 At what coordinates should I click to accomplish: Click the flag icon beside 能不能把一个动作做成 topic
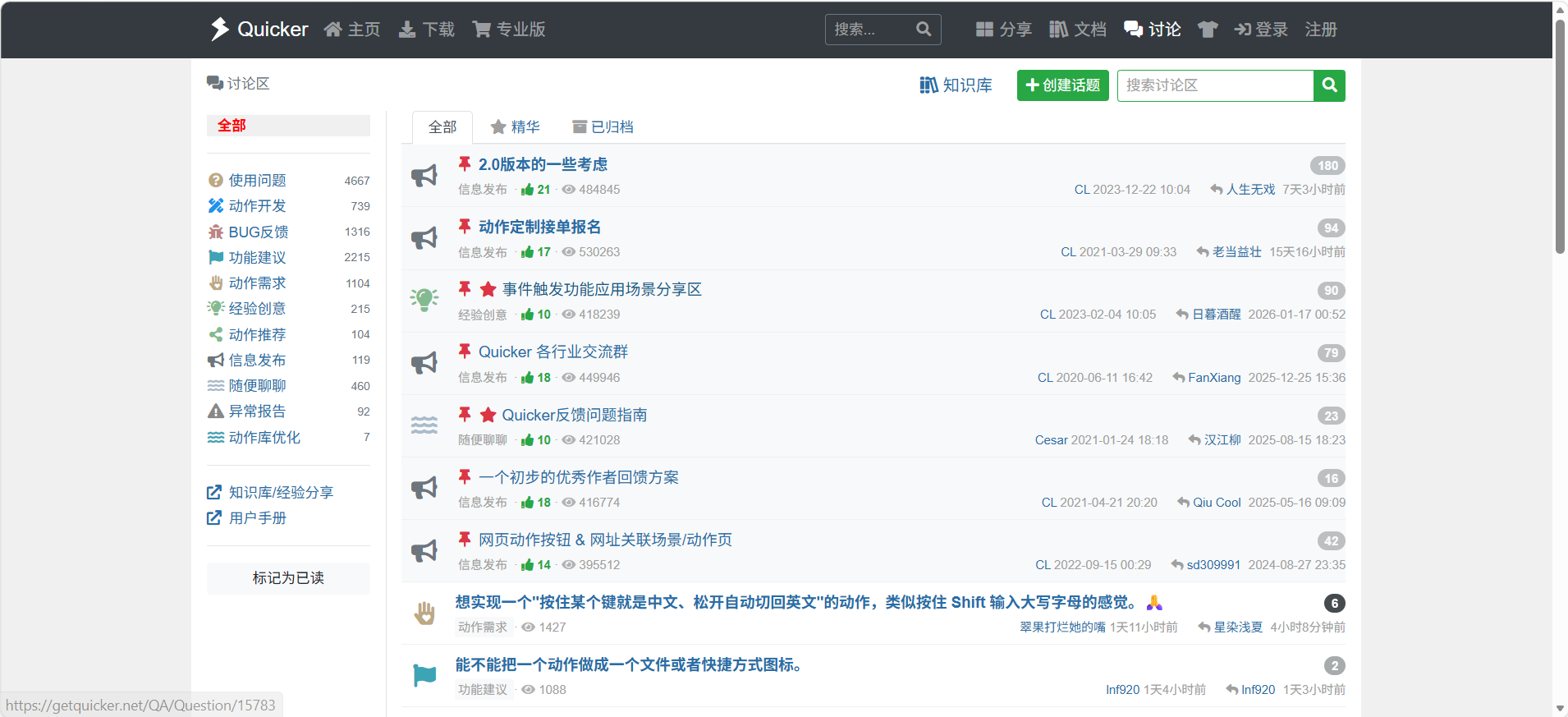(424, 675)
